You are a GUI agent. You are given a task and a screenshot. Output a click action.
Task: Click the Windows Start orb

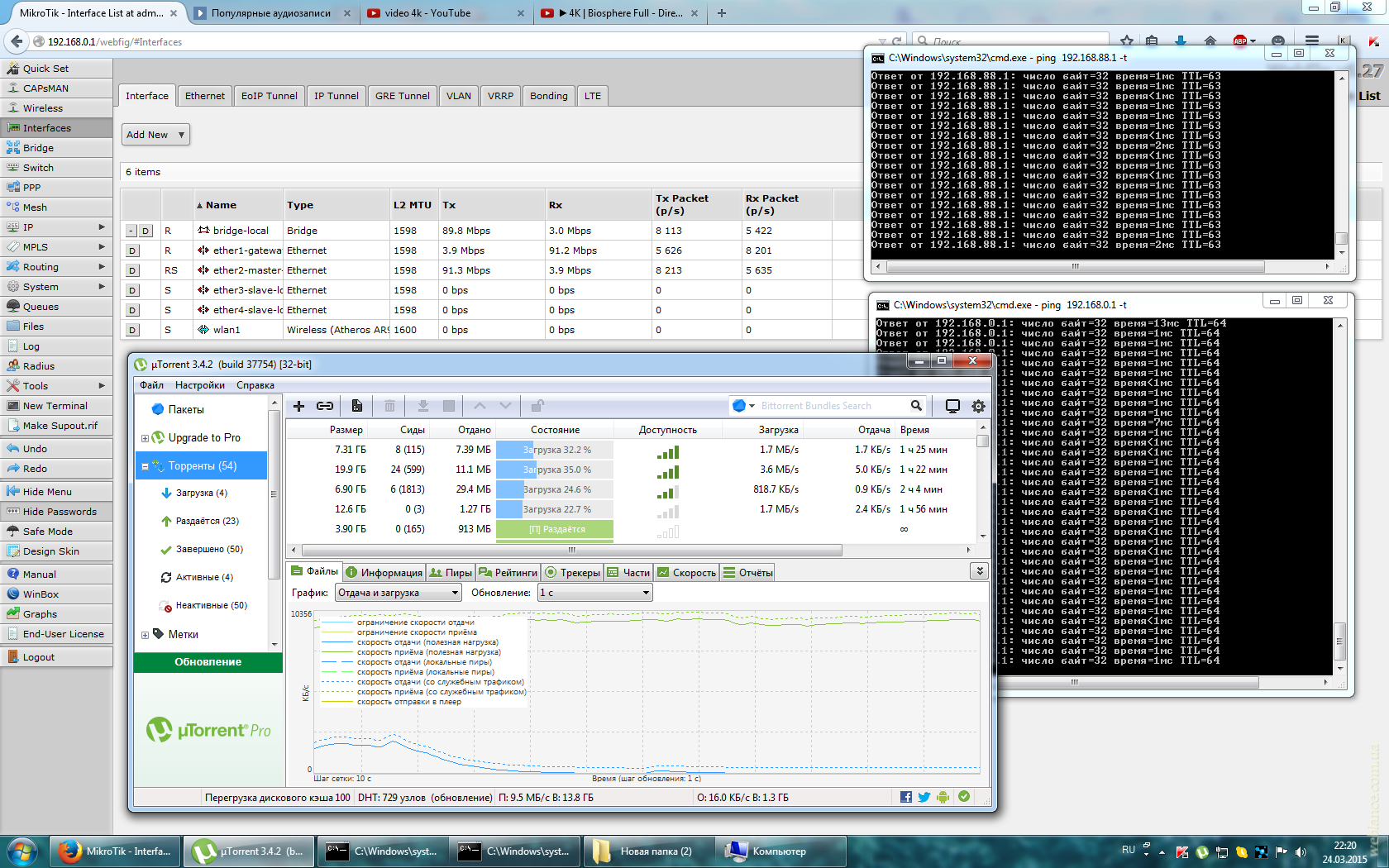pos(21,851)
